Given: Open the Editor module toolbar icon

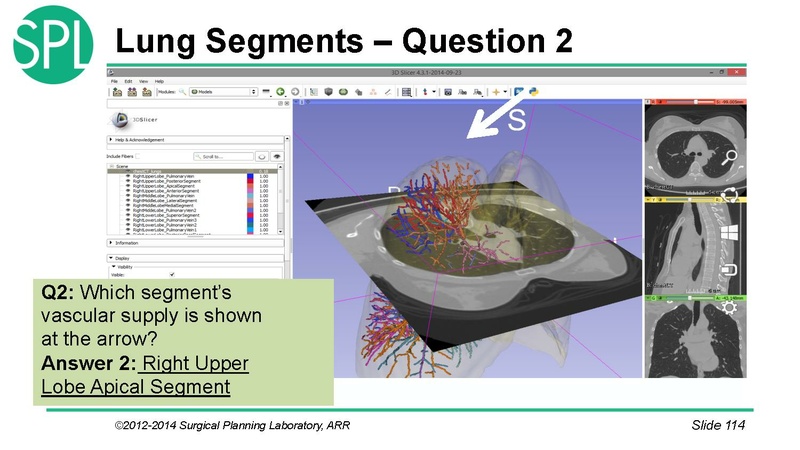Looking at the screenshot, I should click(x=388, y=92).
